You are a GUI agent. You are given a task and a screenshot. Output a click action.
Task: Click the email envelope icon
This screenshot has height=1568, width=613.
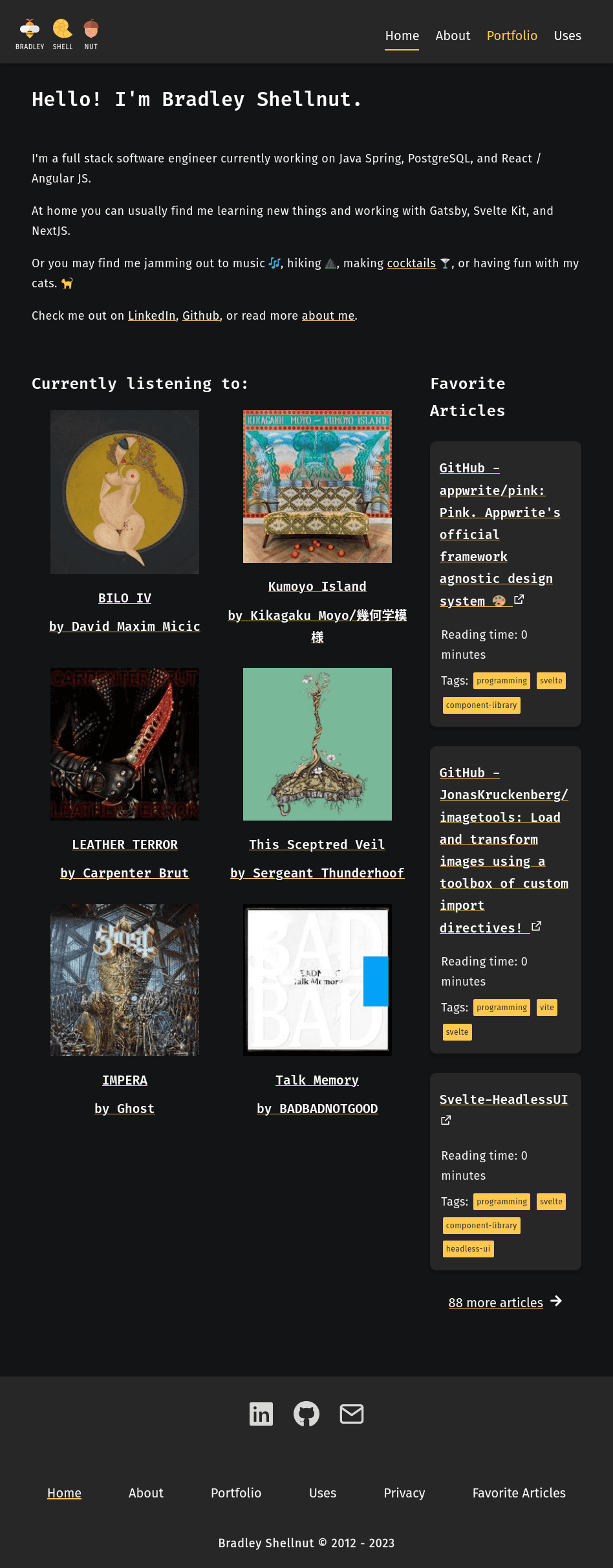pos(352,1414)
